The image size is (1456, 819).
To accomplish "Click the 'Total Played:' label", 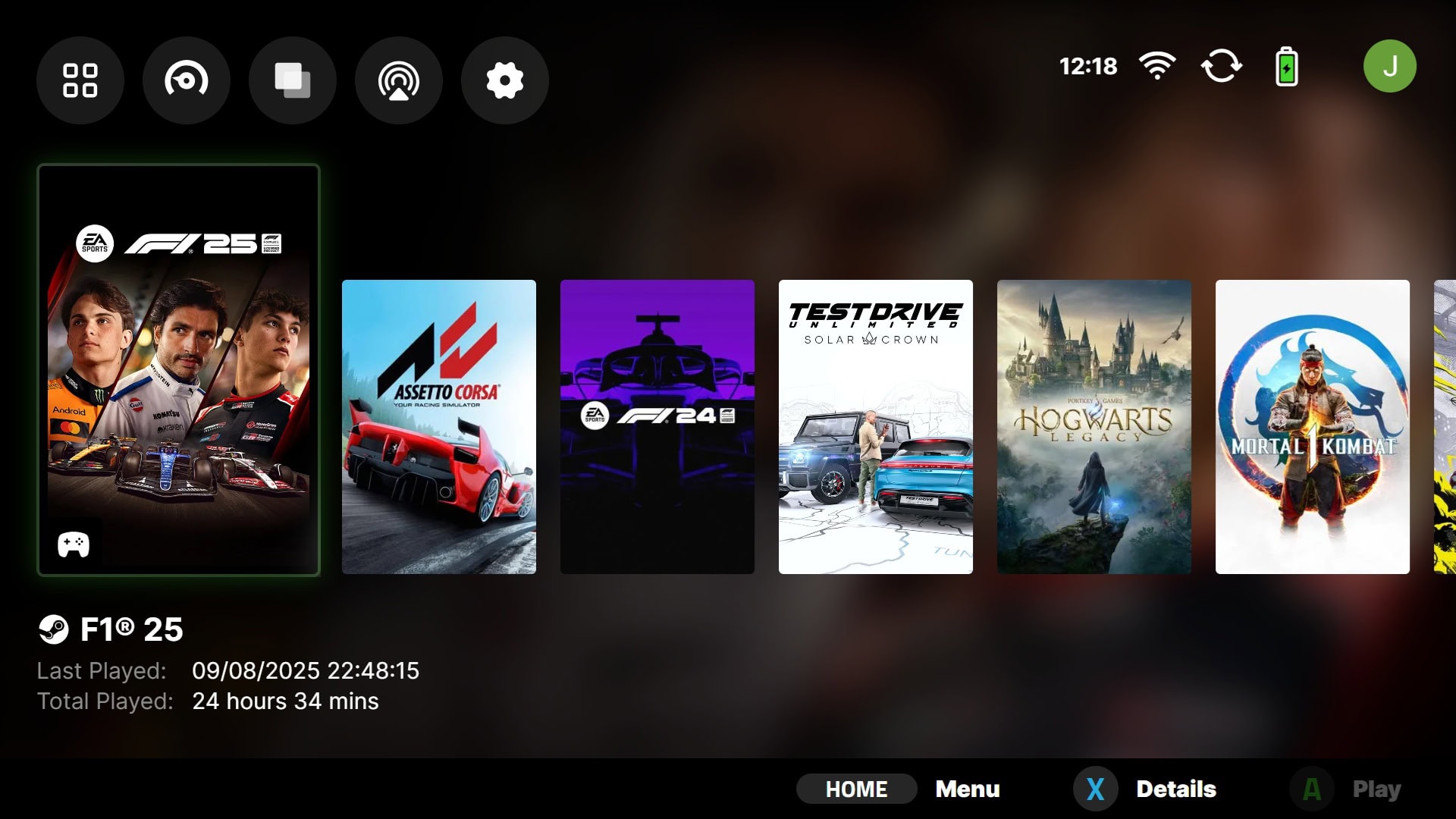I will tap(105, 701).
